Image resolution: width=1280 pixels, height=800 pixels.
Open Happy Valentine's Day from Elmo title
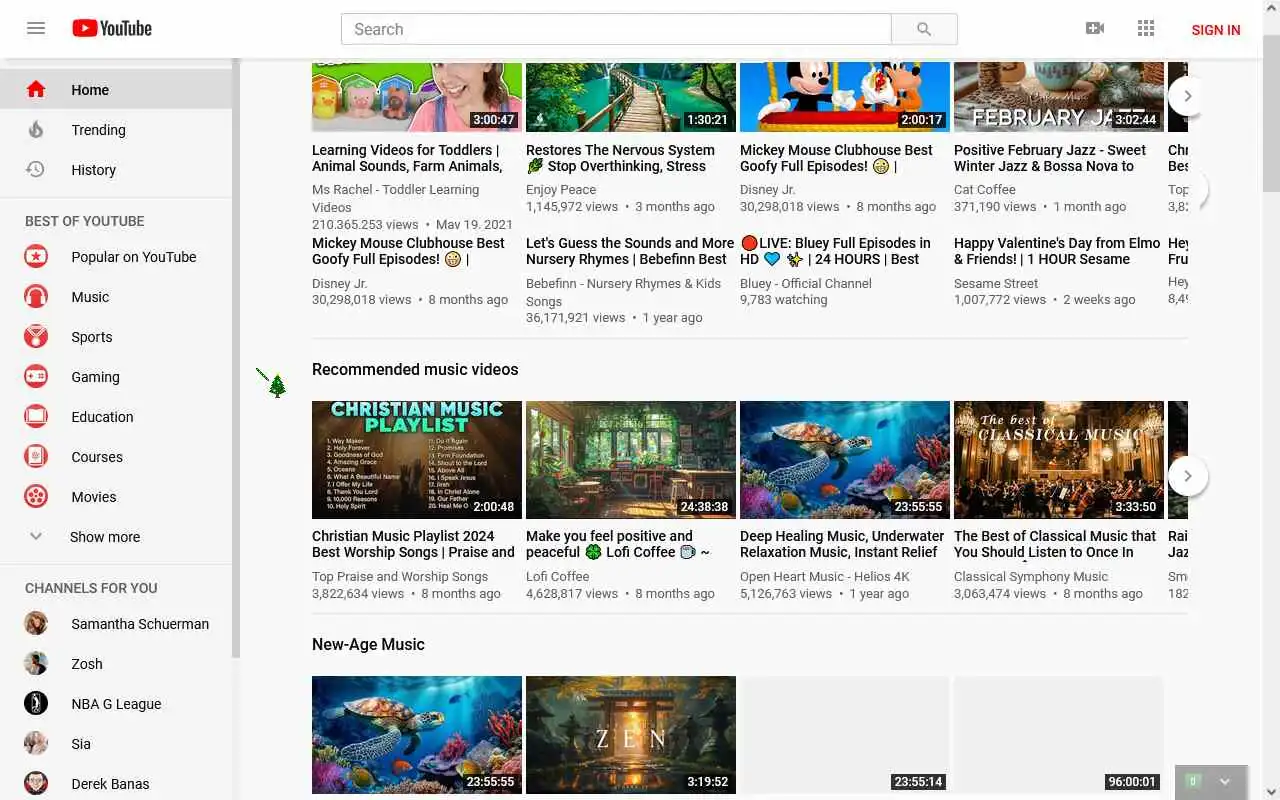pyautogui.click(x=1057, y=251)
